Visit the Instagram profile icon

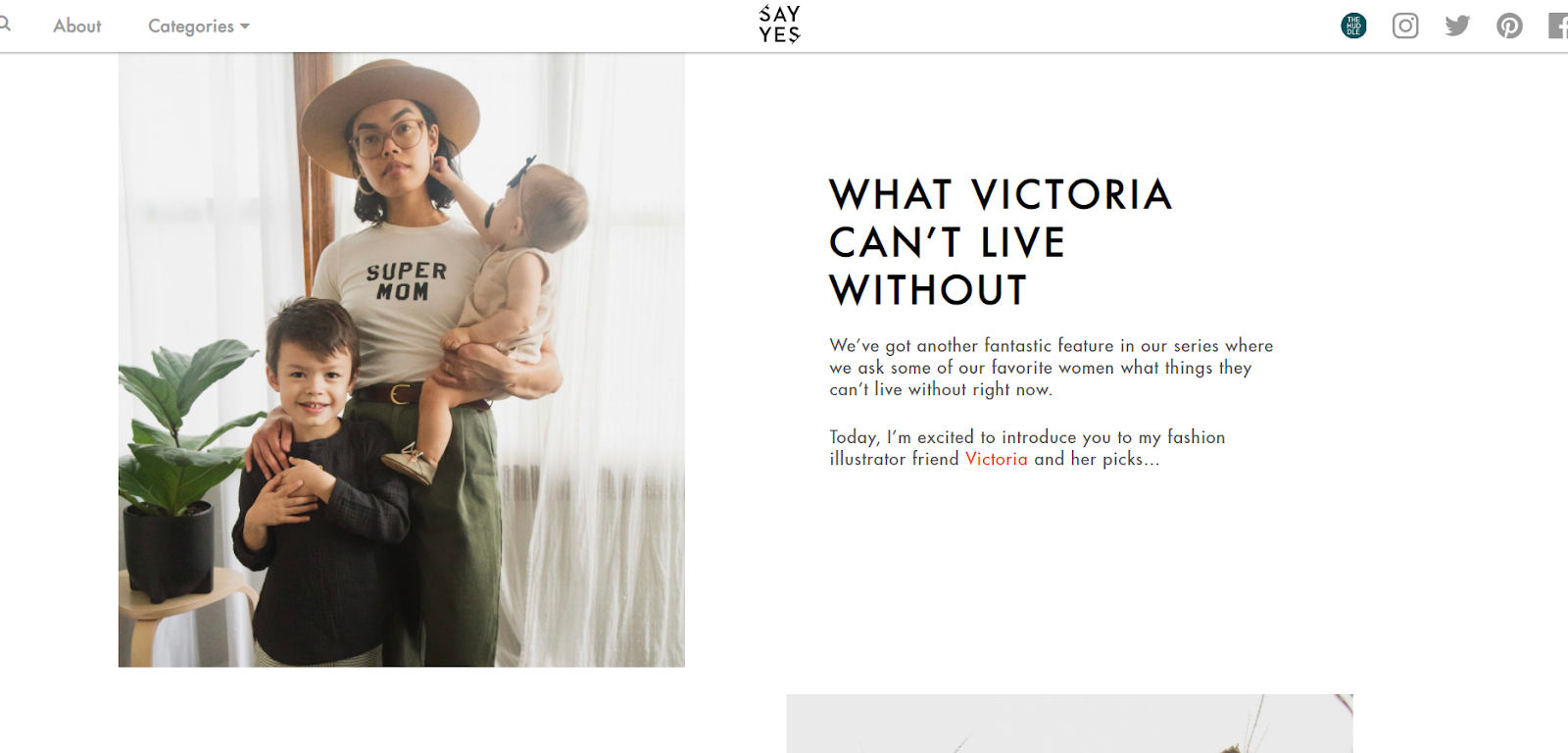tap(1405, 25)
